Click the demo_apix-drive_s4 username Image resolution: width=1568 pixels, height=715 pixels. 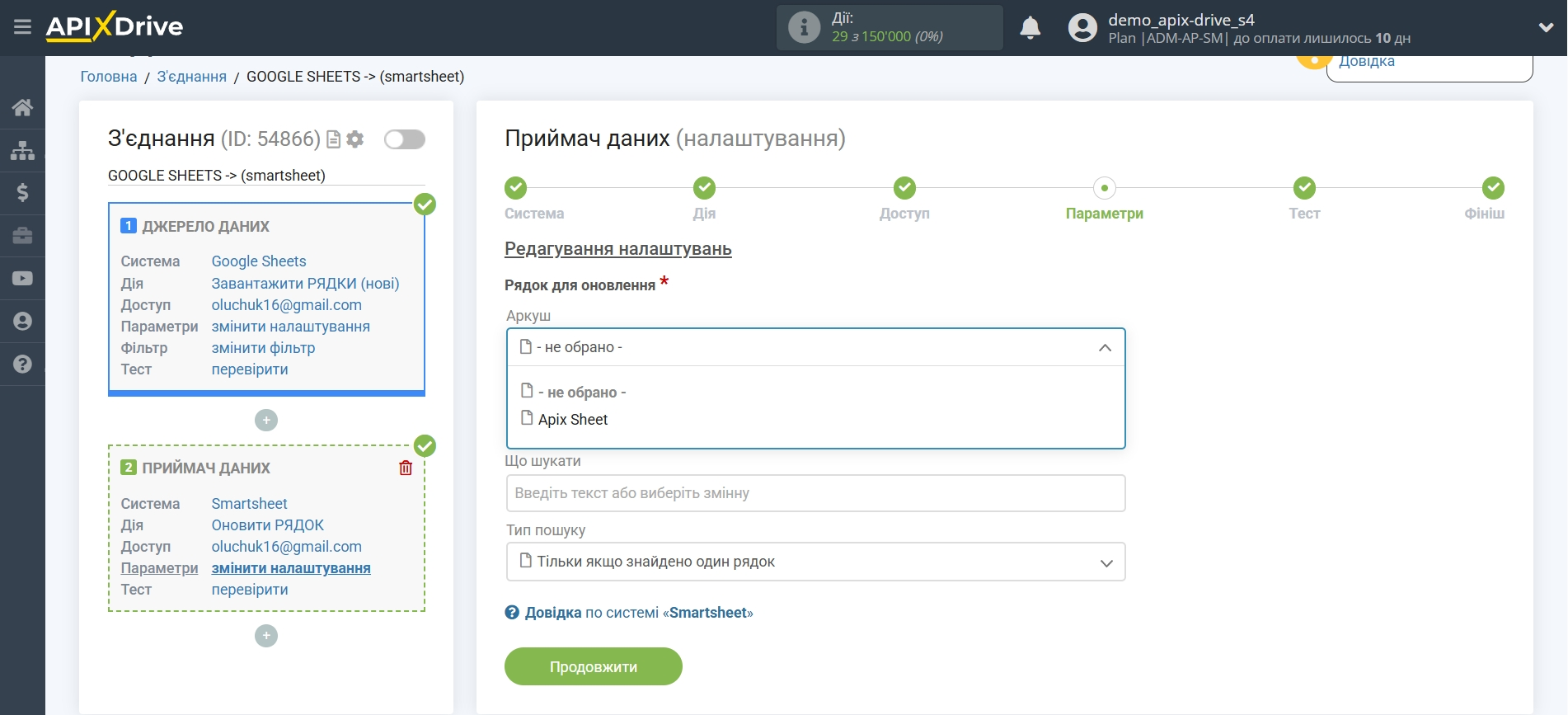tap(1181, 20)
